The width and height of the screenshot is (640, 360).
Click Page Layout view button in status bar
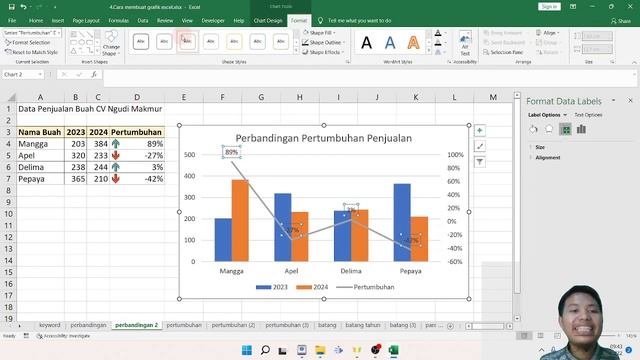[540, 336]
